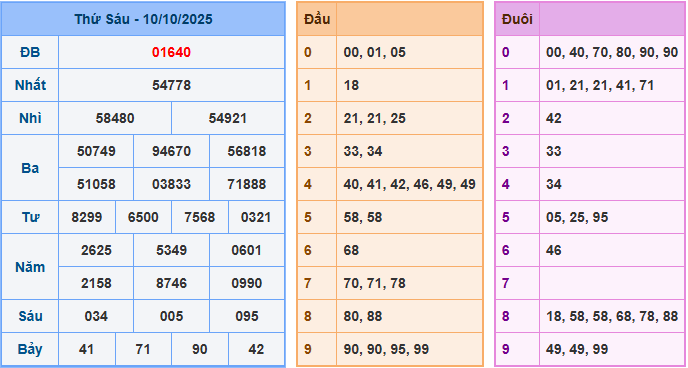Image resolution: width=688 pixels, height=368 pixels.
Task: Click the Đuôi column header
Action: point(517,19)
